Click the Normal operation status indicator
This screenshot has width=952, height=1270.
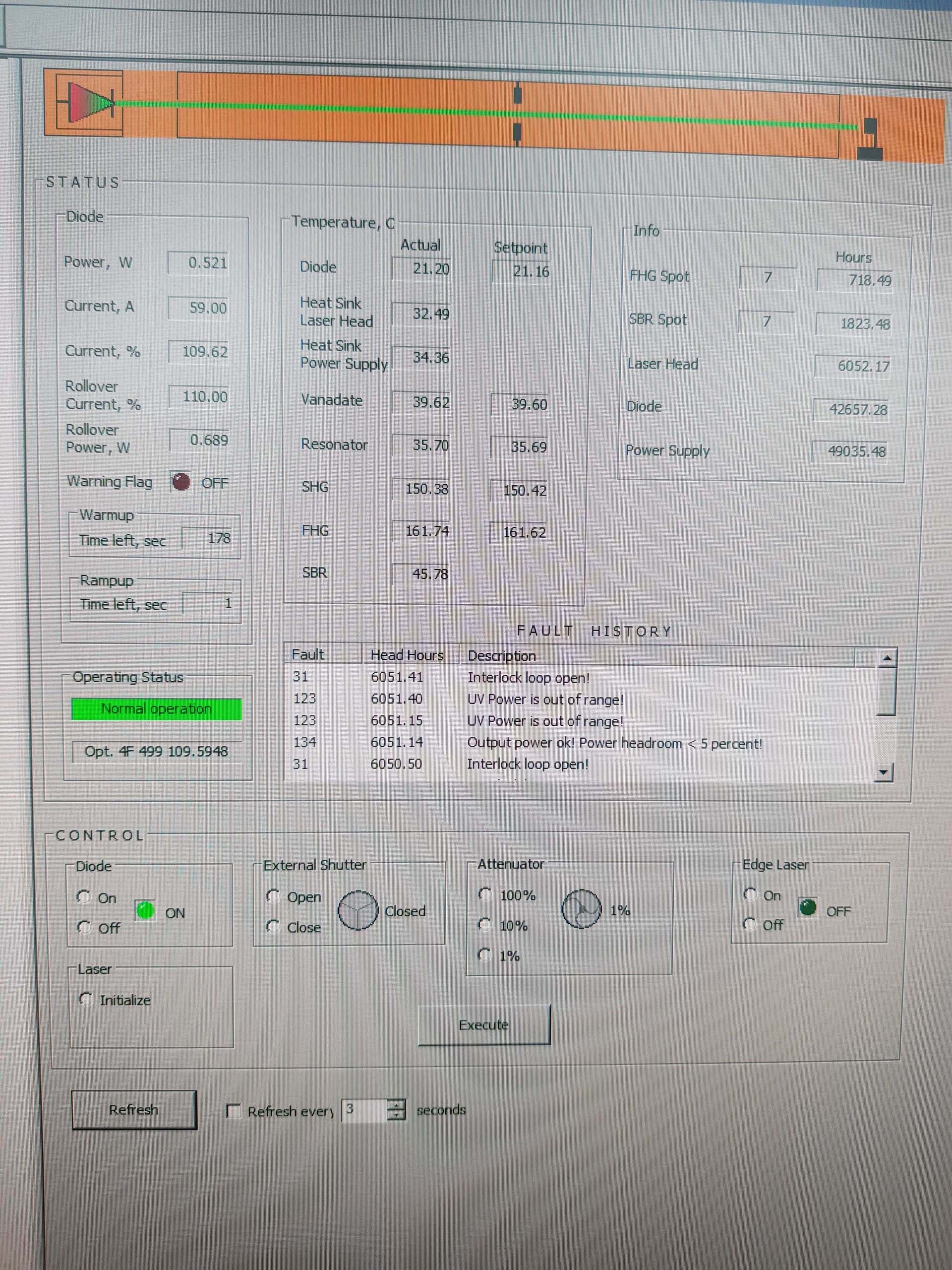pos(157,708)
